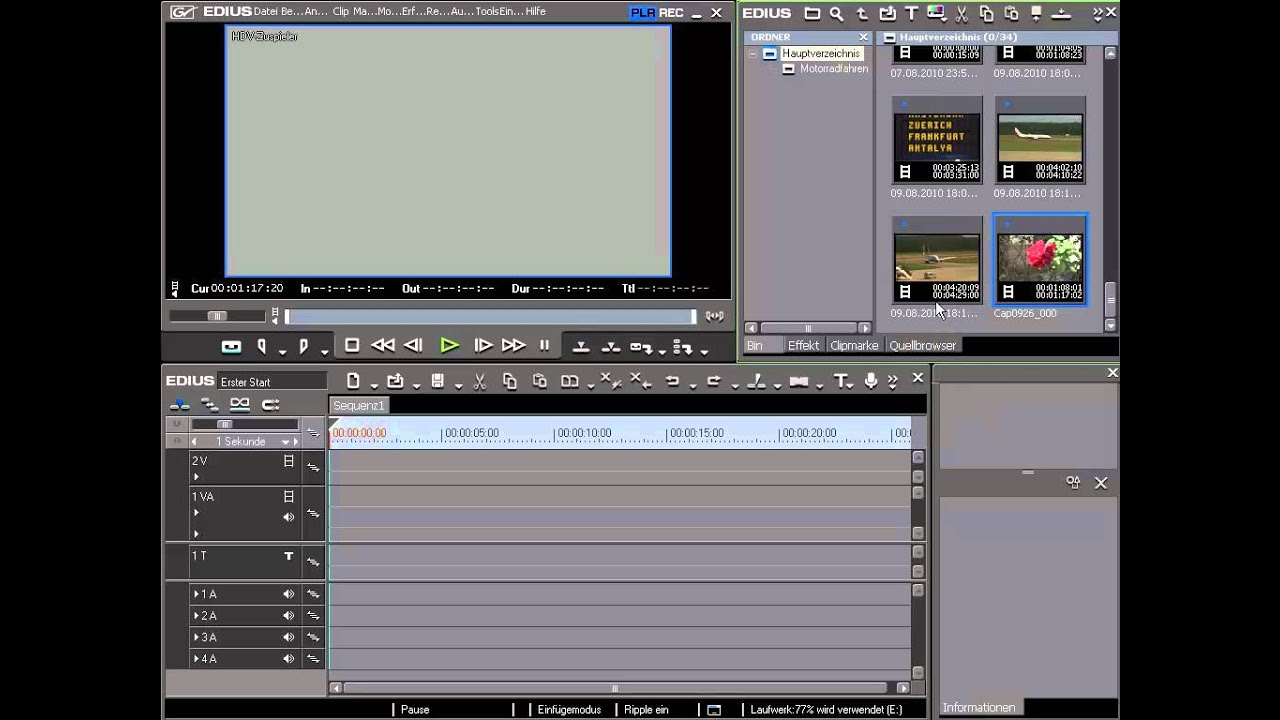The width and height of the screenshot is (1280, 720).
Task: Copy using the timeline toolbar copy icon
Action: [509, 381]
